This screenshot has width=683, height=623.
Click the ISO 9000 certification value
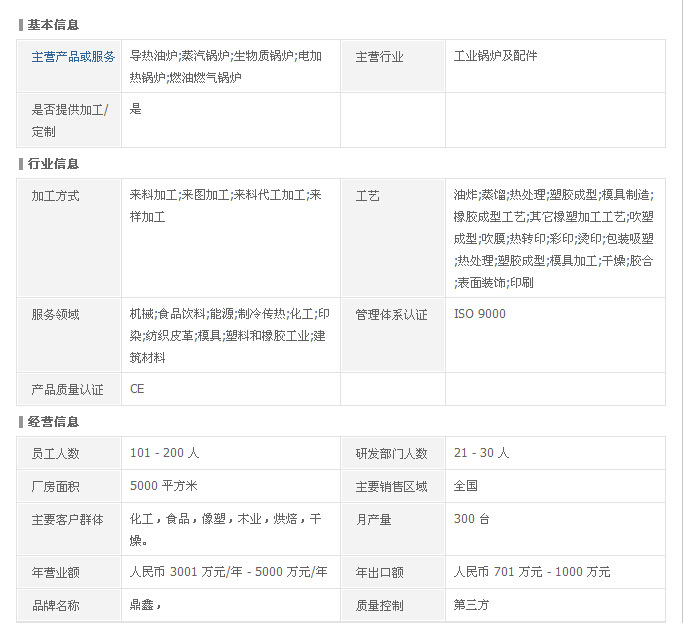pyautogui.click(x=480, y=314)
